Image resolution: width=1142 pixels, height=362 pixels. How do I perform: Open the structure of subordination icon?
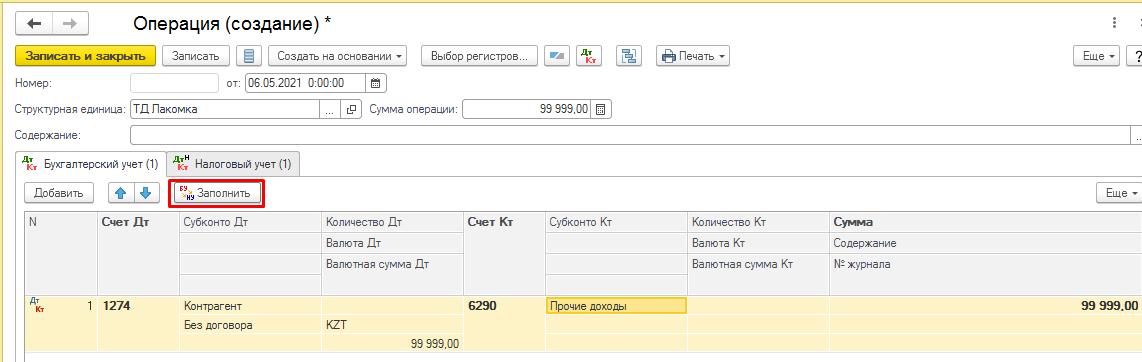(629, 56)
